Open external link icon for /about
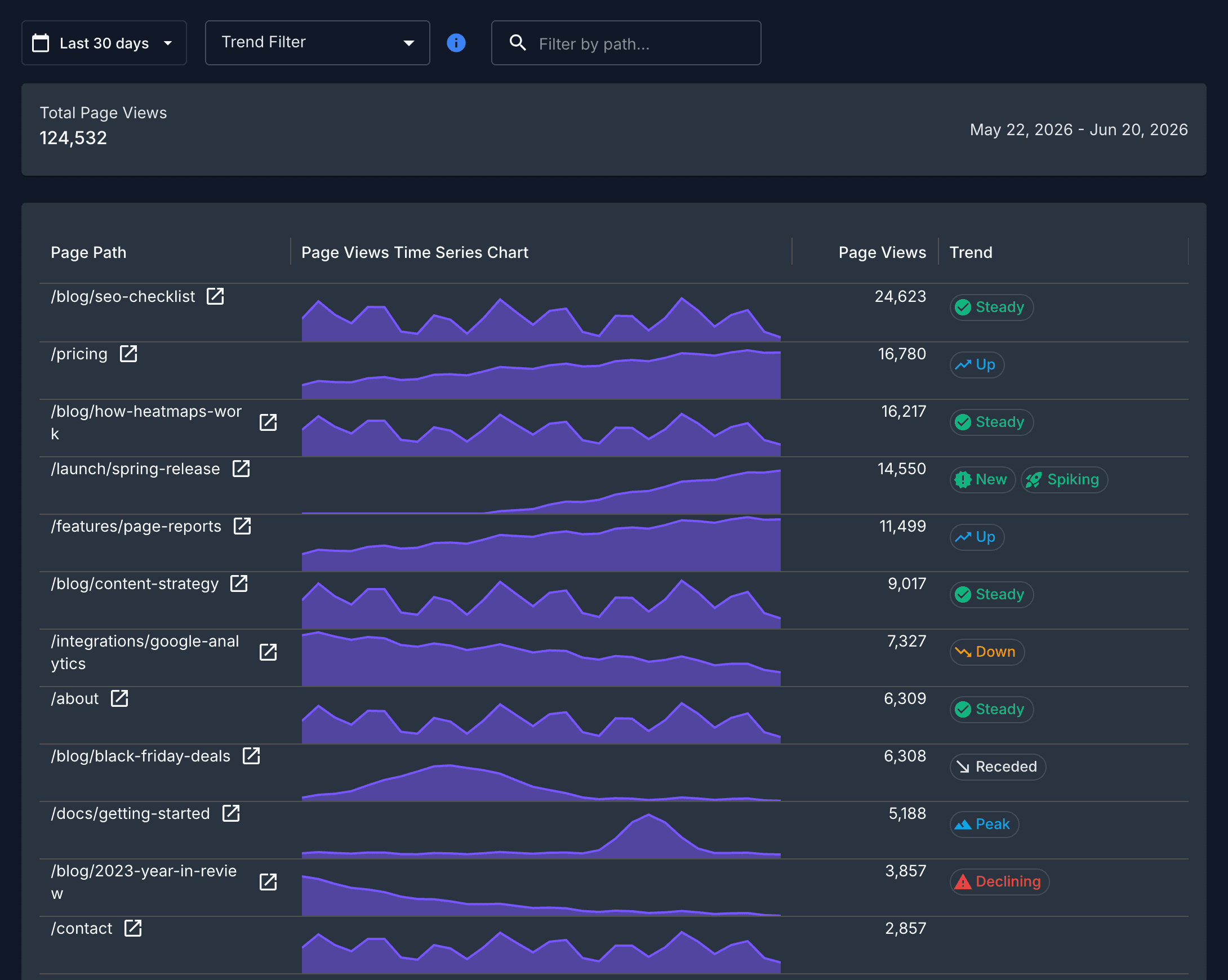Screen dimensions: 1228x980 pyautogui.click(x=119, y=699)
